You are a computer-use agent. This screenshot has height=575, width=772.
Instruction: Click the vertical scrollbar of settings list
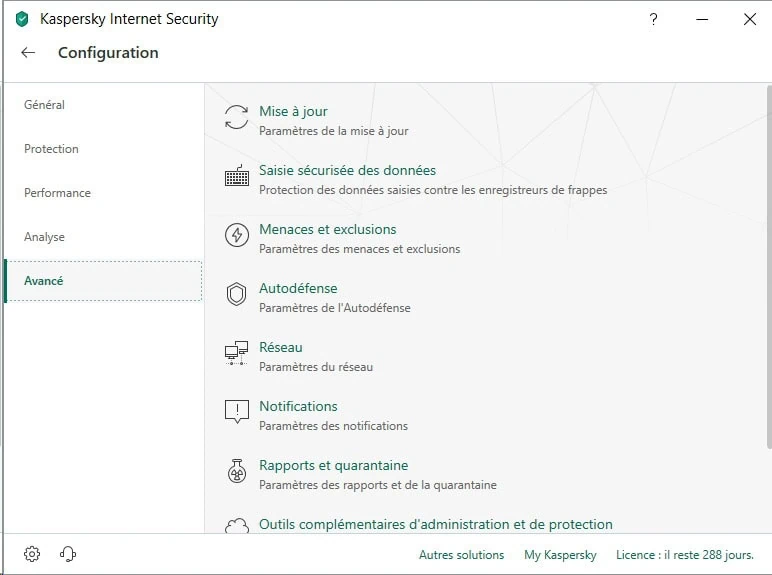tap(767, 270)
